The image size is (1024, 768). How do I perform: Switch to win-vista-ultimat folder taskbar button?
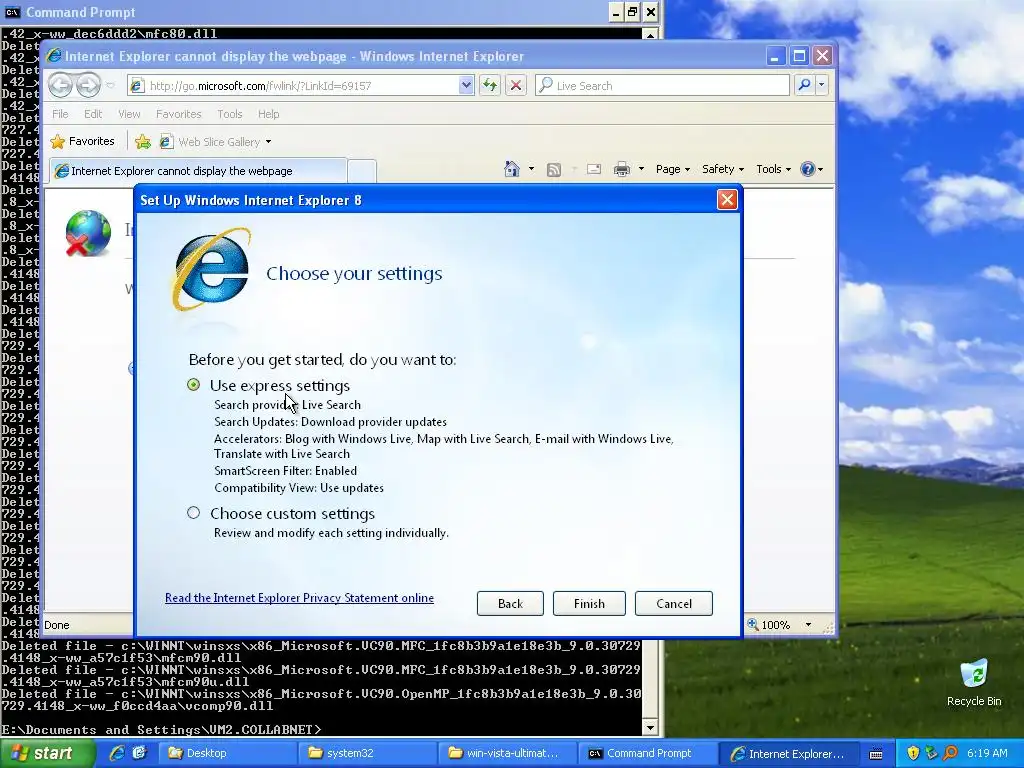click(507, 753)
